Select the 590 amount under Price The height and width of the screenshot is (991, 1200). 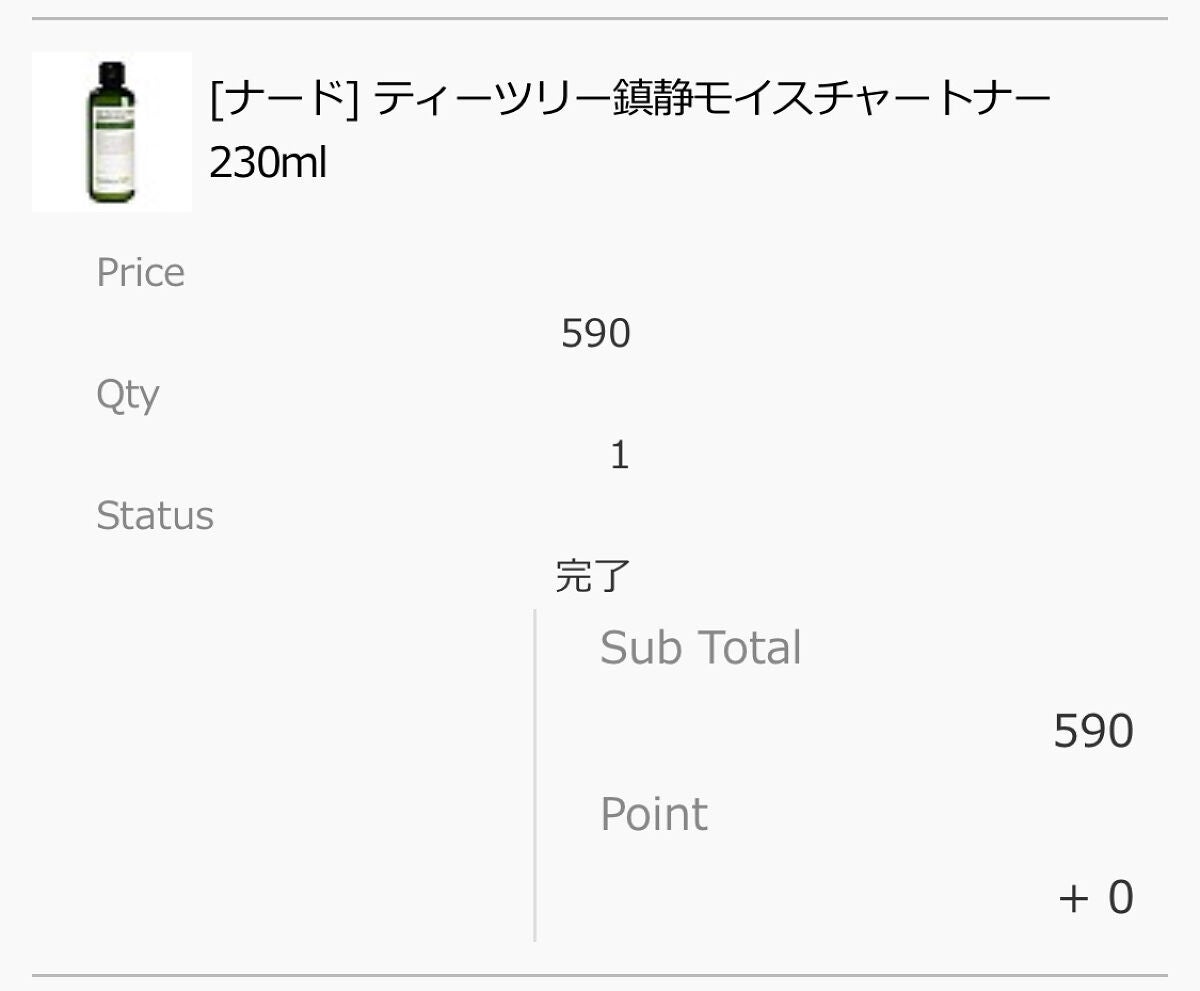pyautogui.click(x=595, y=334)
